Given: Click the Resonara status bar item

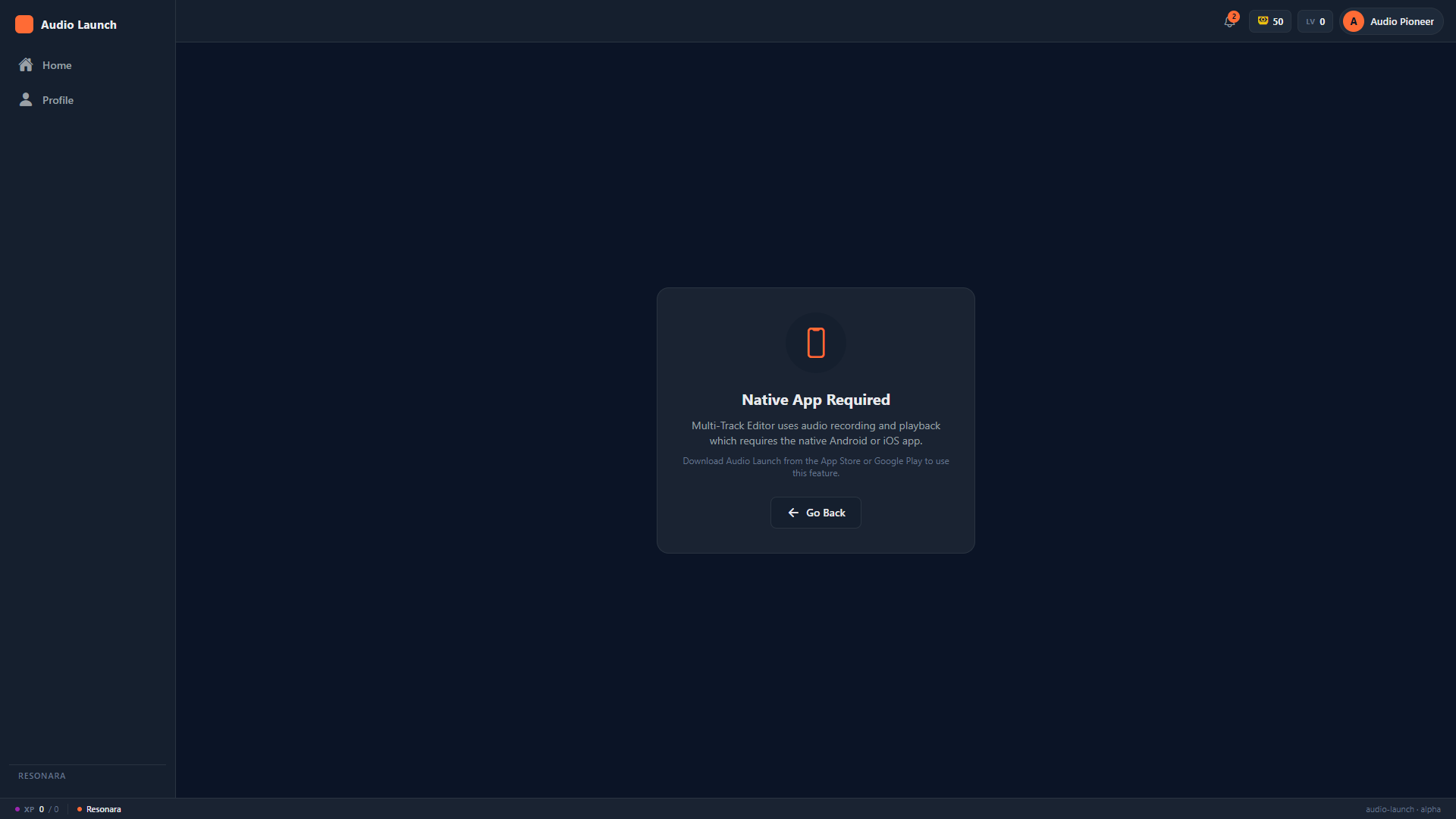Looking at the screenshot, I should coord(103,809).
